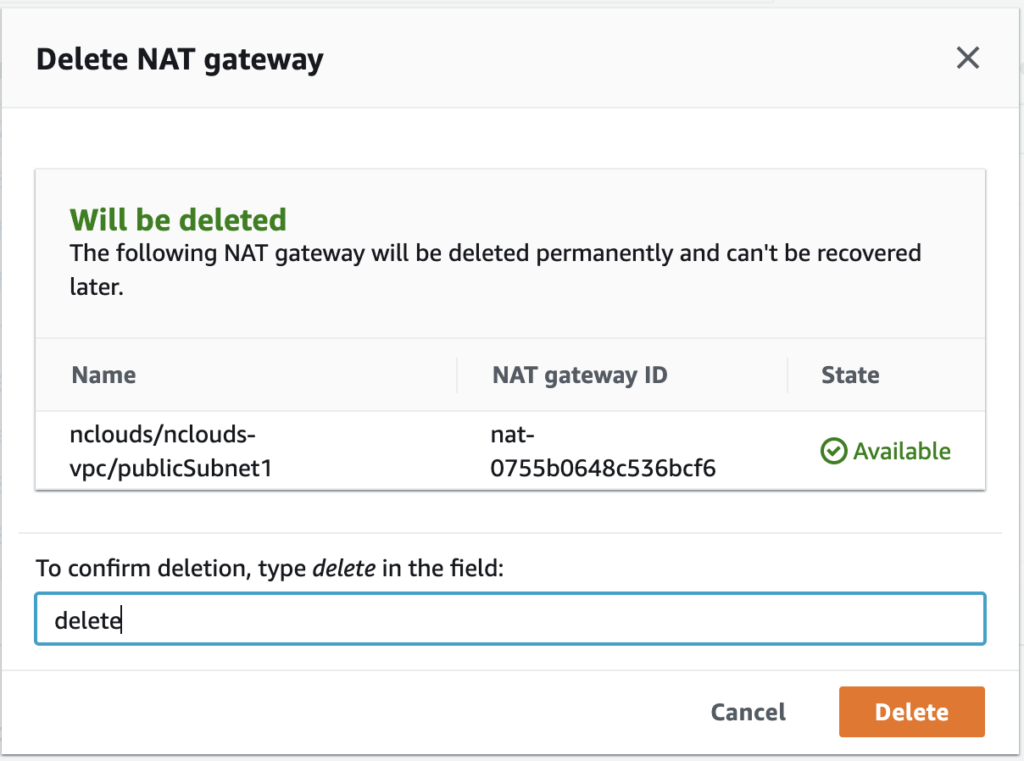The width and height of the screenshot is (1024, 761).
Task: Click the NAT gateway ID column header
Action: tap(579, 375)
